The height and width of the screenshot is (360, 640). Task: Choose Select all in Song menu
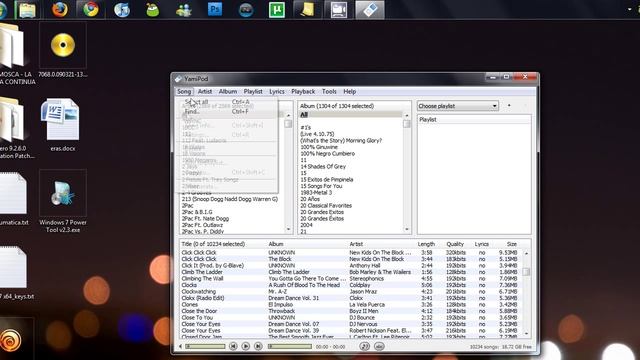[227, 102]
